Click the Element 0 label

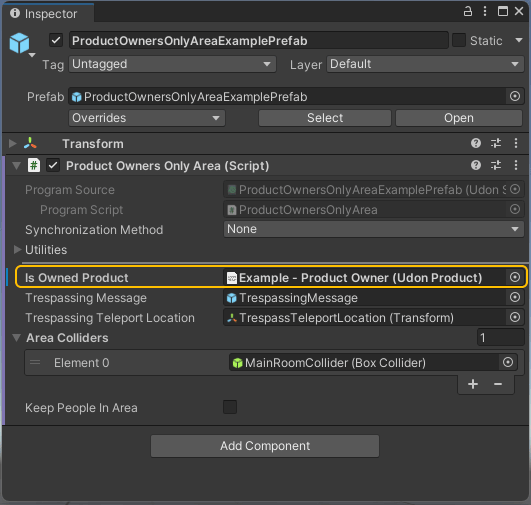[82, 362]
